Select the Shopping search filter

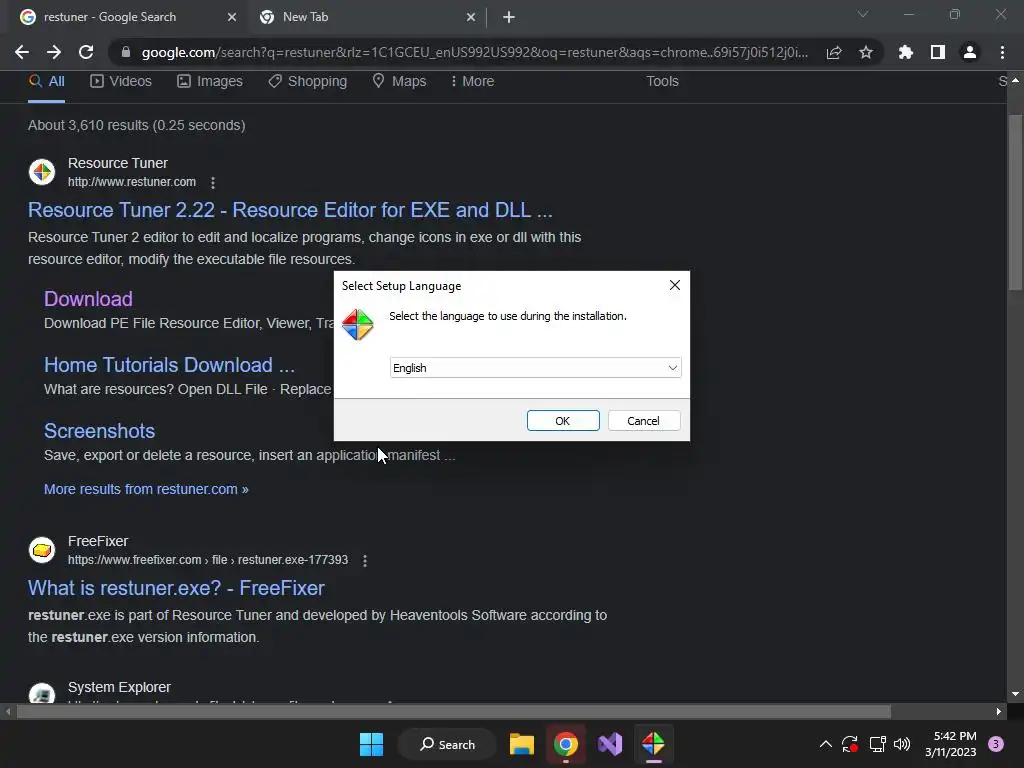click(308, 82)
